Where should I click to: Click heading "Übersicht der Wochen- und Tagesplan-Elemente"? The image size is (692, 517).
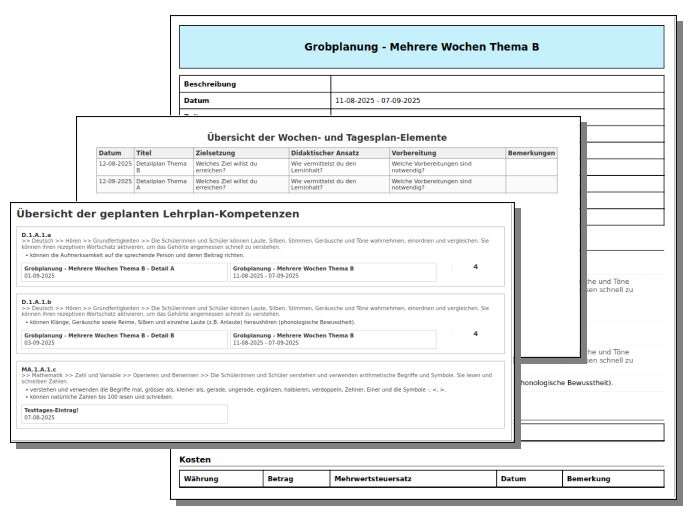327,137
